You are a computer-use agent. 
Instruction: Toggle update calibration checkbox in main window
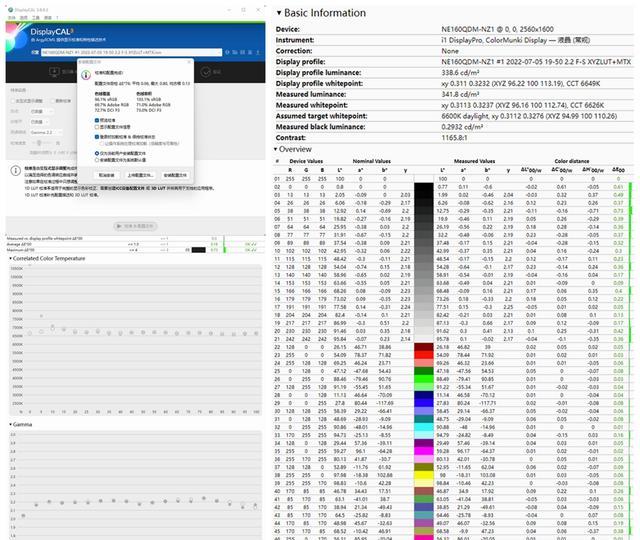point(52,101)
